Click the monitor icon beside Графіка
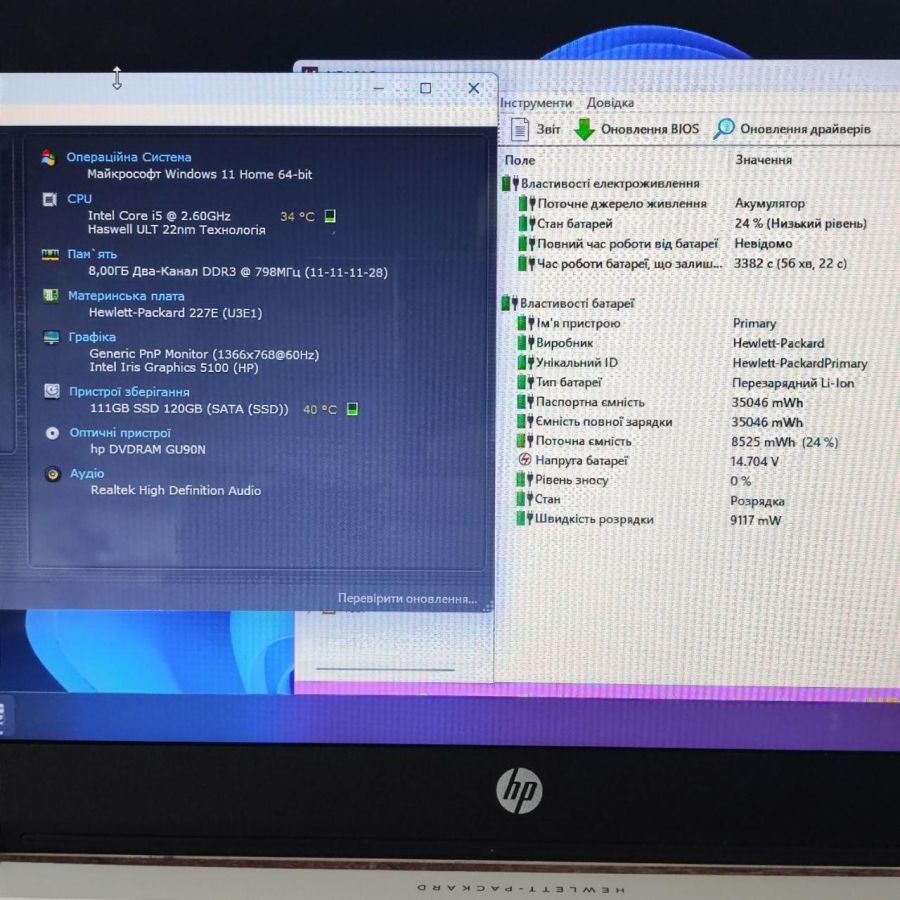The height and width of the screenshot is (900, 900). pyautogui.click(x=51, y=337)
